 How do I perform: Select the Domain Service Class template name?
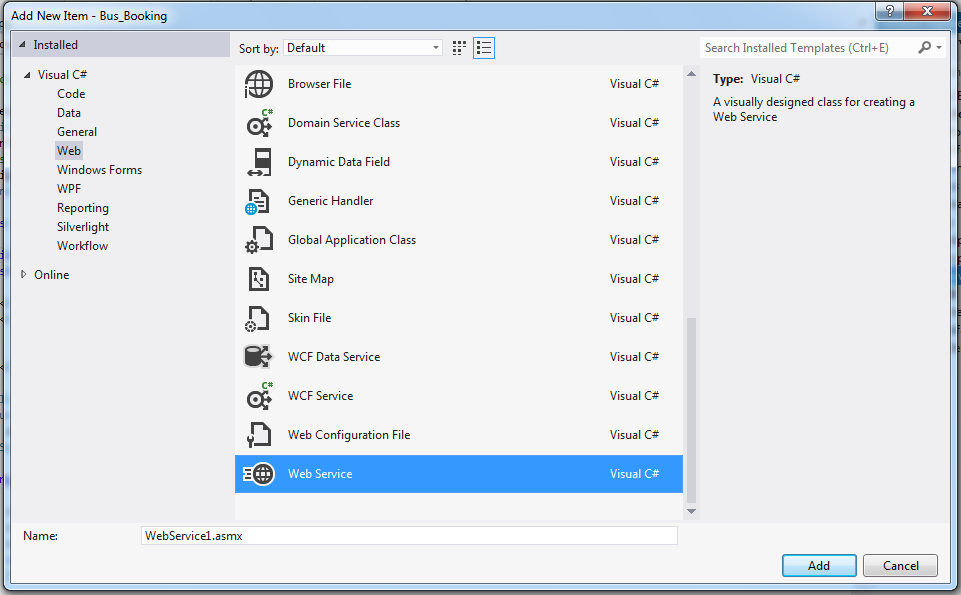[344, 123]
